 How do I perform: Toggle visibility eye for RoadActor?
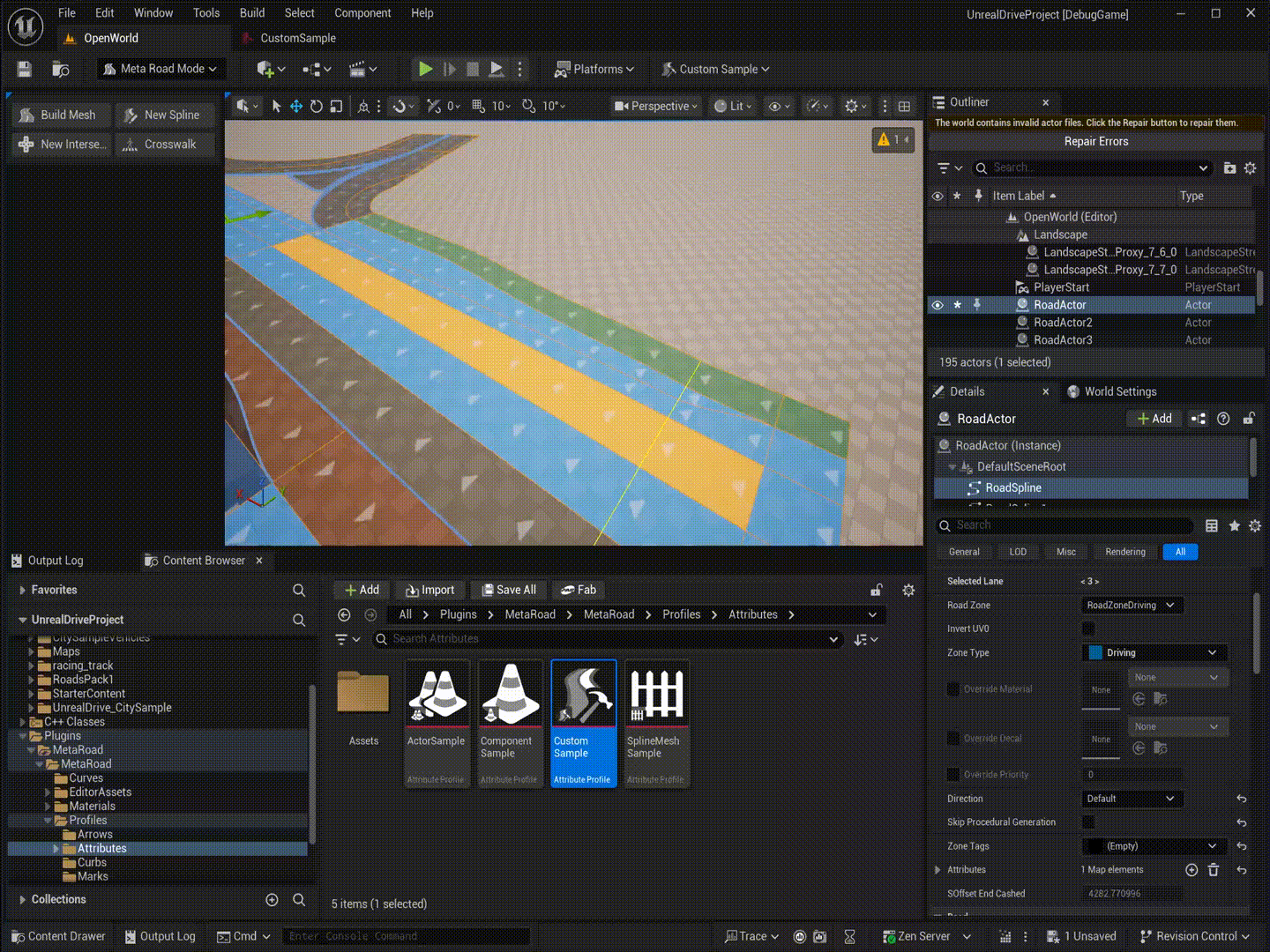click(x=938, y=305)
